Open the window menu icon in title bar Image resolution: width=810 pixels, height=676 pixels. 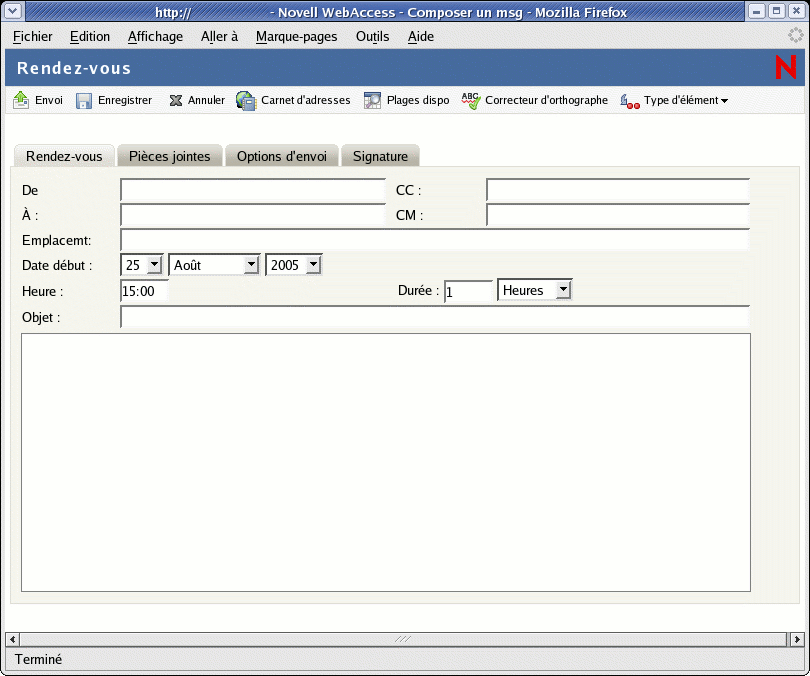pos(13,10)
